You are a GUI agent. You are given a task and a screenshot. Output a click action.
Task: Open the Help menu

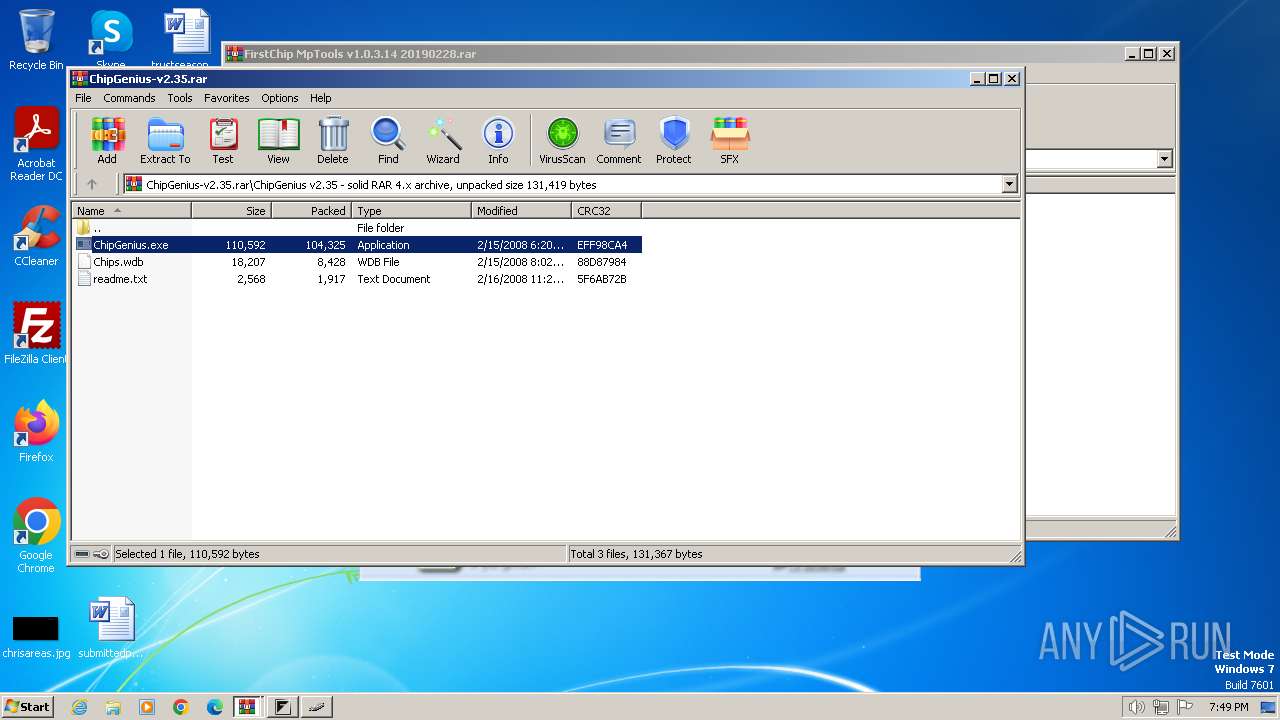[320, 98]
